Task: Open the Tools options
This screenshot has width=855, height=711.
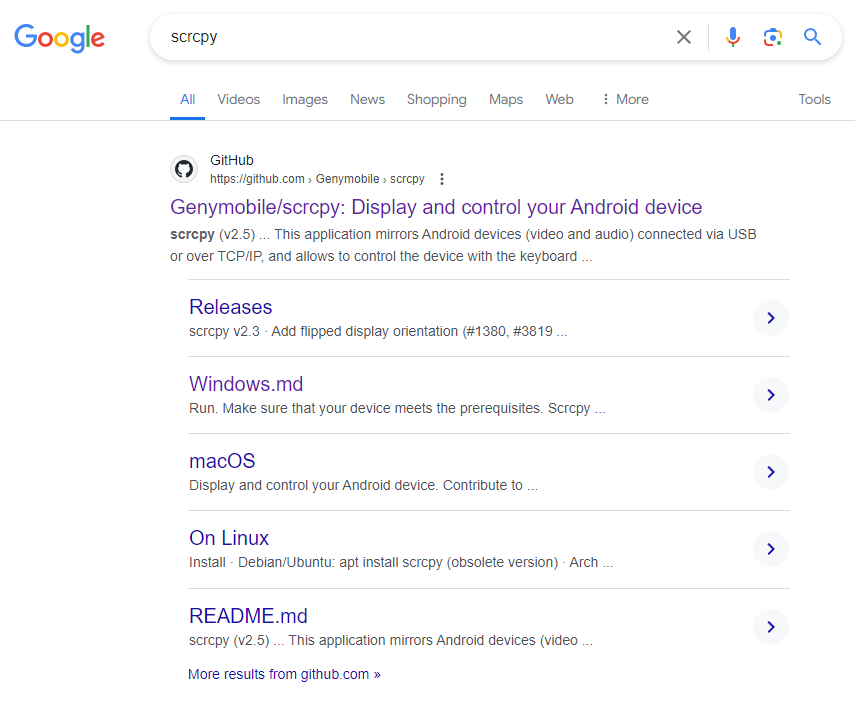Action: (x=814, y=99)
